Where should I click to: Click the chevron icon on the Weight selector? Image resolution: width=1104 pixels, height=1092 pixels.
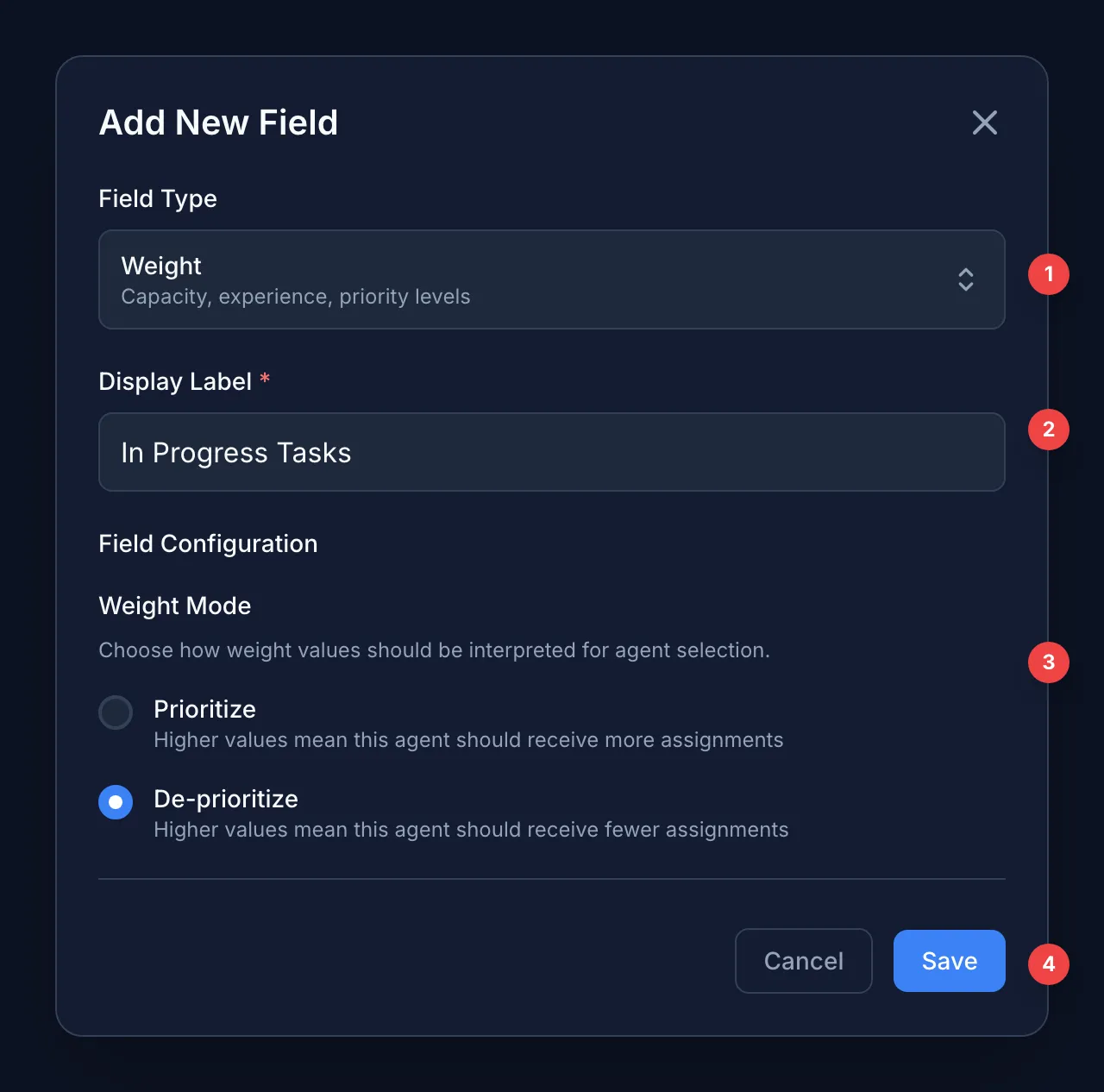point(966,279)
